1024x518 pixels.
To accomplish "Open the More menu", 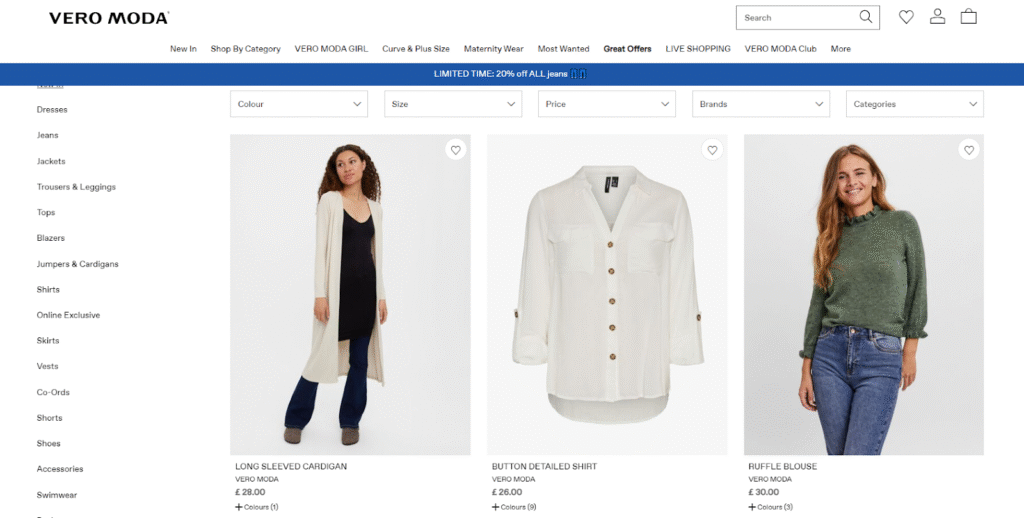I will [x=840, y=49].
